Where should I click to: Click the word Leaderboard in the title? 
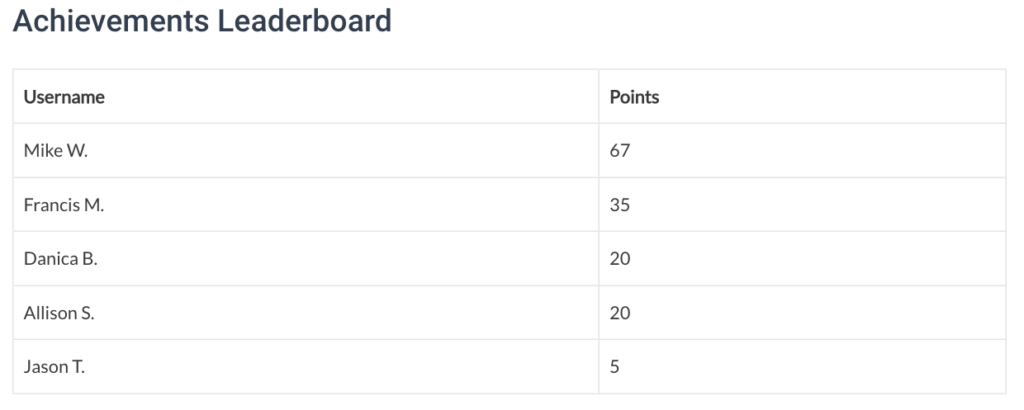point(304,21)
